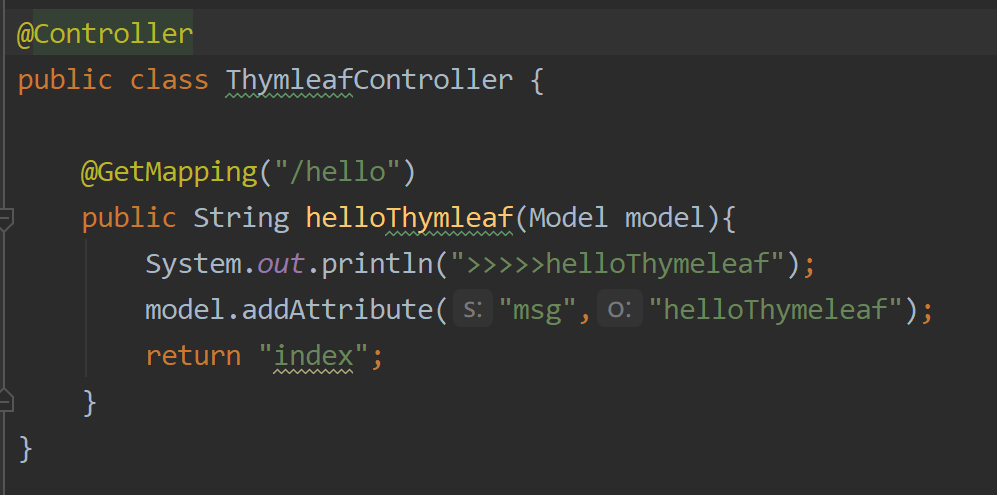997x495 pixels.
Task: Click the final closing brace of class
Action: coord(25,449)
